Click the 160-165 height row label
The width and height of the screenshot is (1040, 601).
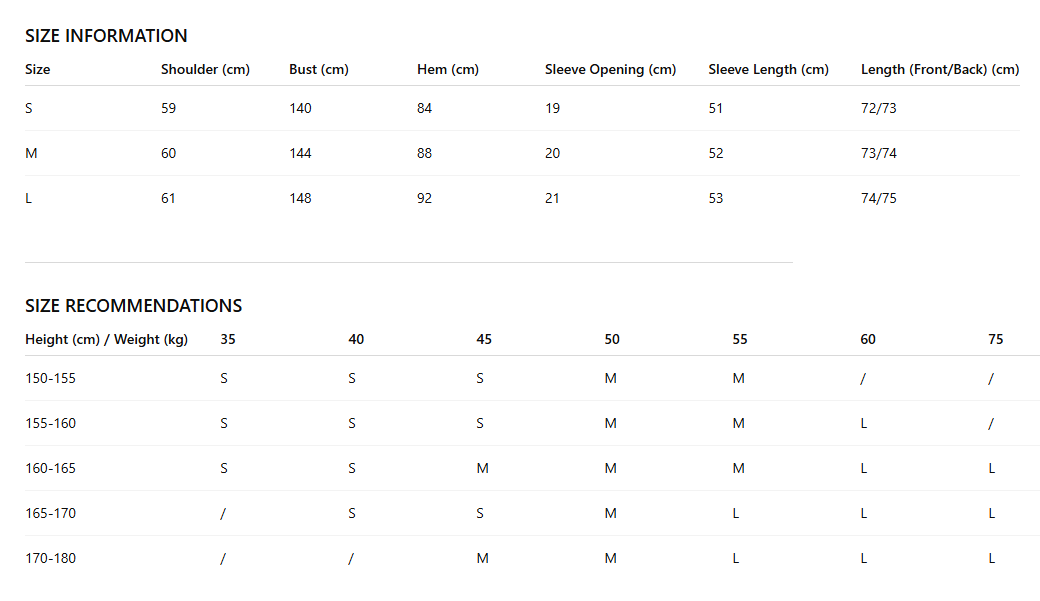point(50,468)
